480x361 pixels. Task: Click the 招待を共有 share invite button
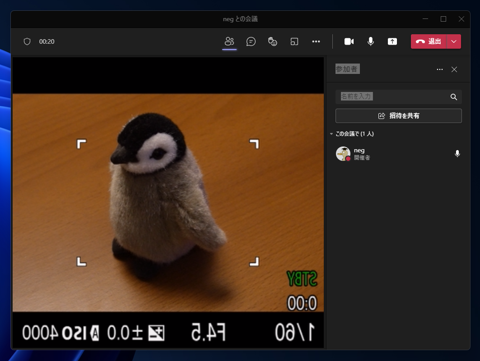point(398,116)
